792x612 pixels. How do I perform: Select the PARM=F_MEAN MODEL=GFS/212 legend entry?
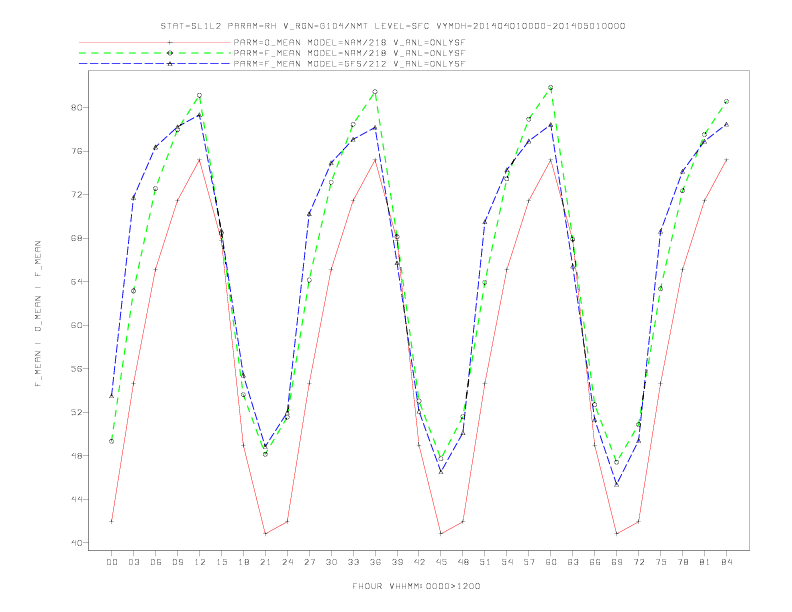click(x=349, y=64)
